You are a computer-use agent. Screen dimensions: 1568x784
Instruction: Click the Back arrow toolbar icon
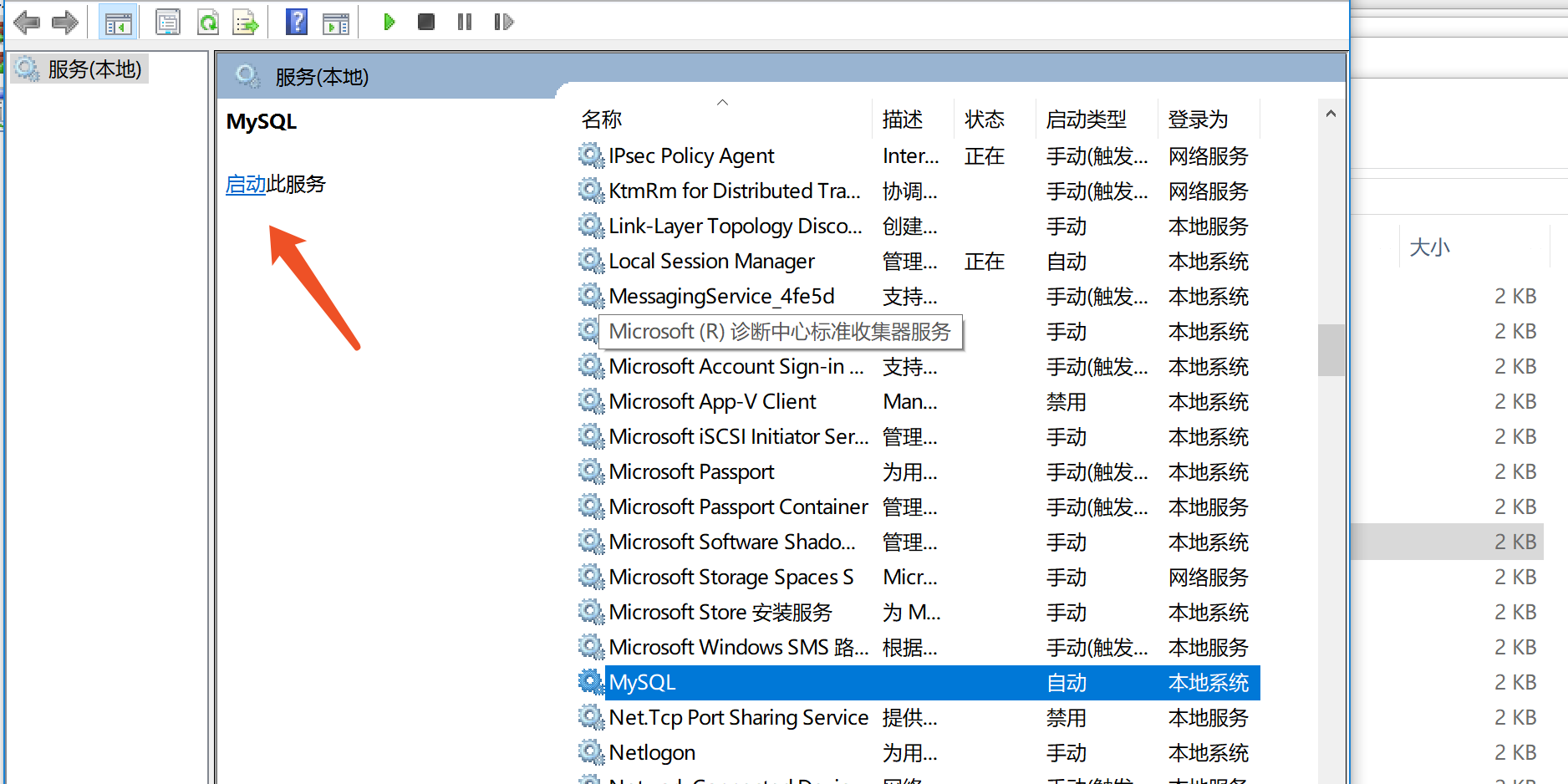tap(27, 23)
